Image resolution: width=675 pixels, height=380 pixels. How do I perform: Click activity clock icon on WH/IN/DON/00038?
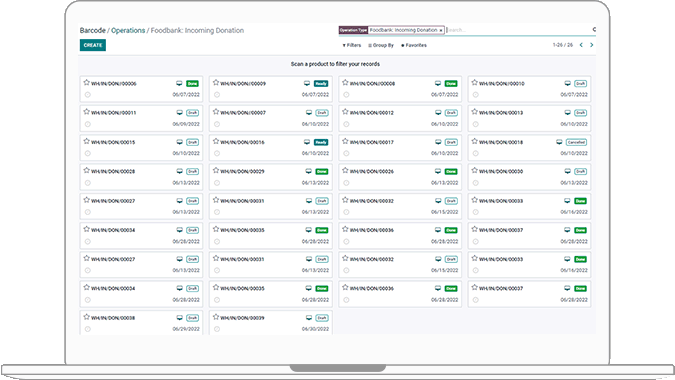(x=88, y=329)
